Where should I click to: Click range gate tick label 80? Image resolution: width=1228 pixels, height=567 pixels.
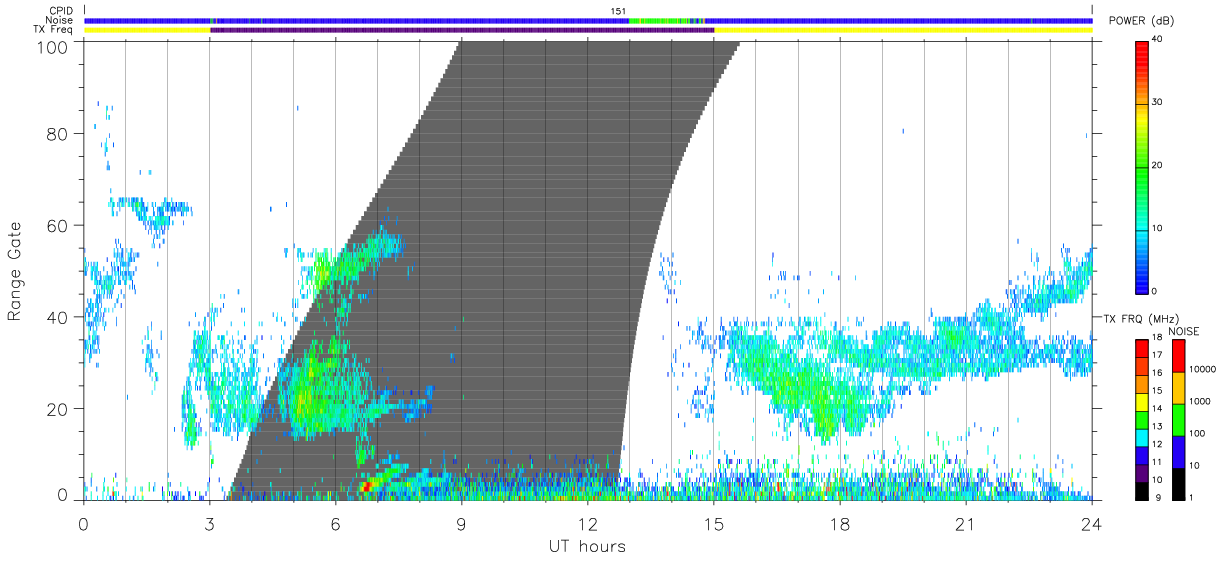coord(59,134)
